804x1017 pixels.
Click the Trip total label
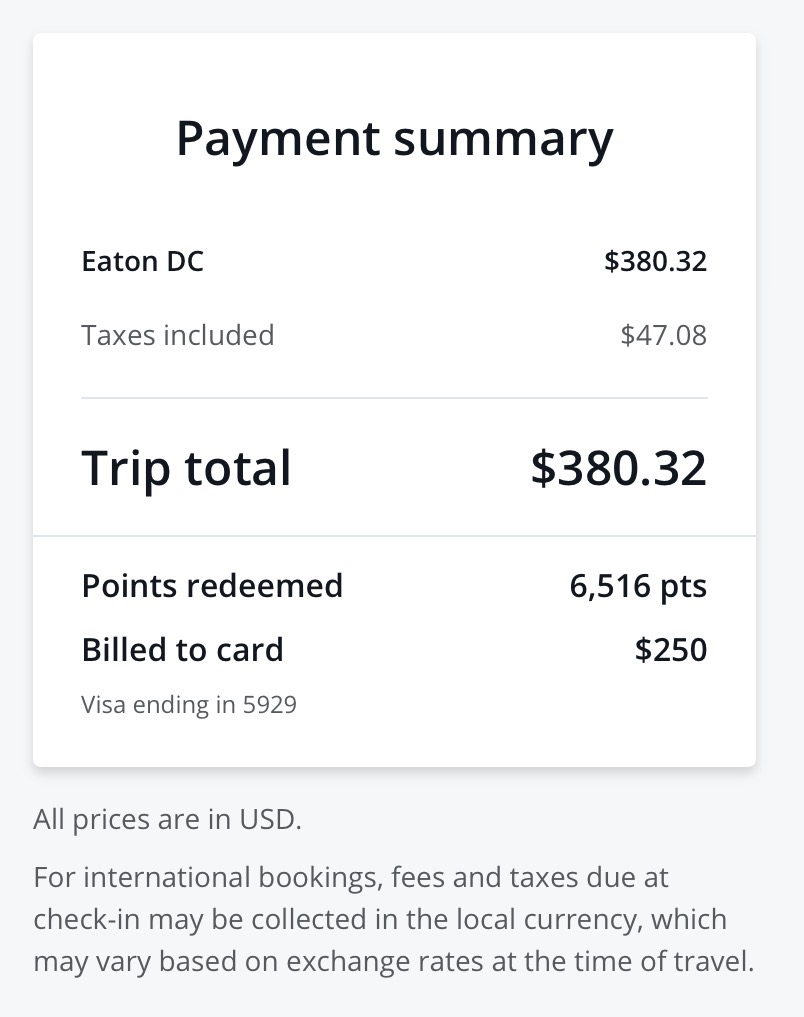186,468
